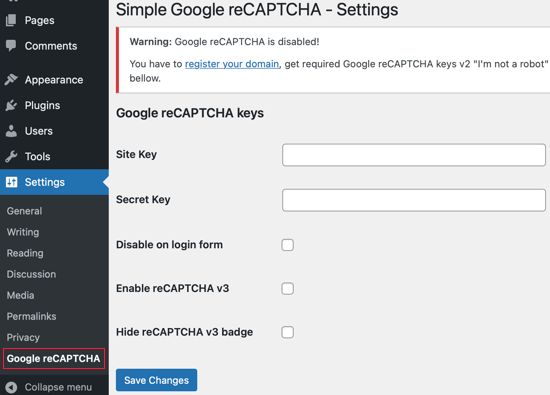This screenshot has width=550, height=395.
Task: Open the Permalinks settings submenu item
Action: (x=32, y=316)
